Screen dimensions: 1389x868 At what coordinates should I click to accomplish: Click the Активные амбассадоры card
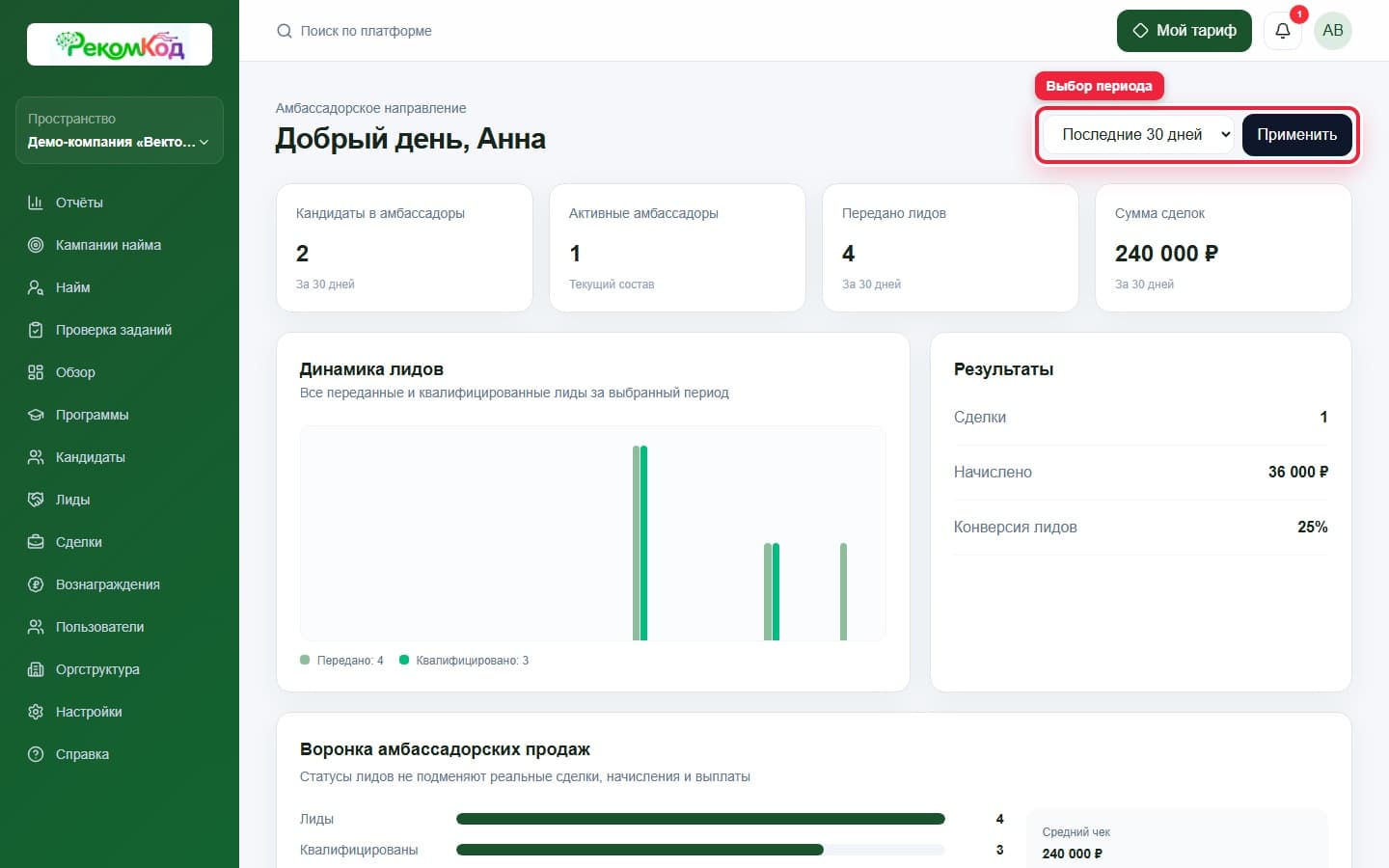click(677, 248)
